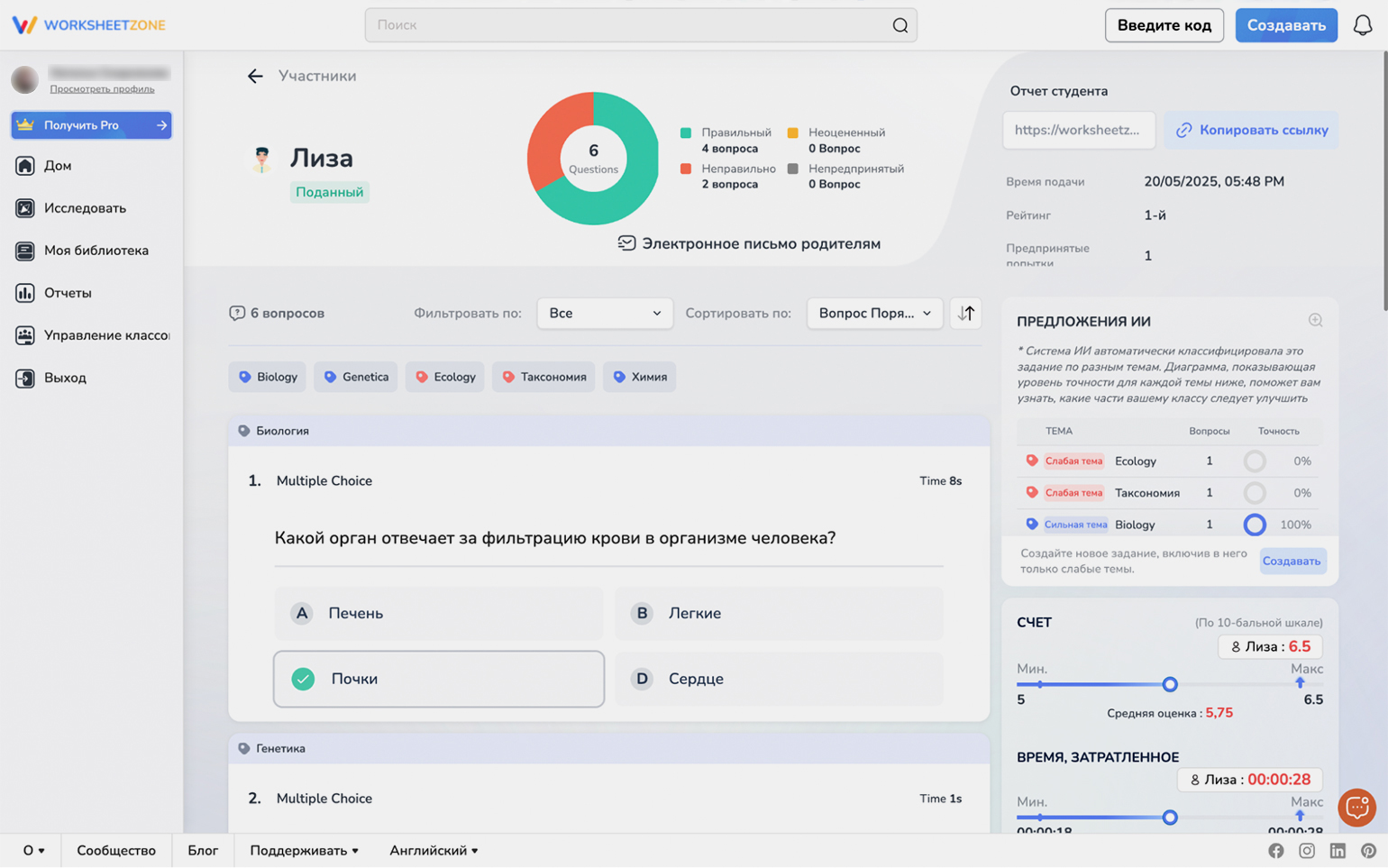
Task: Toggle the Biology topic filter tag
Action: point(268,377)
